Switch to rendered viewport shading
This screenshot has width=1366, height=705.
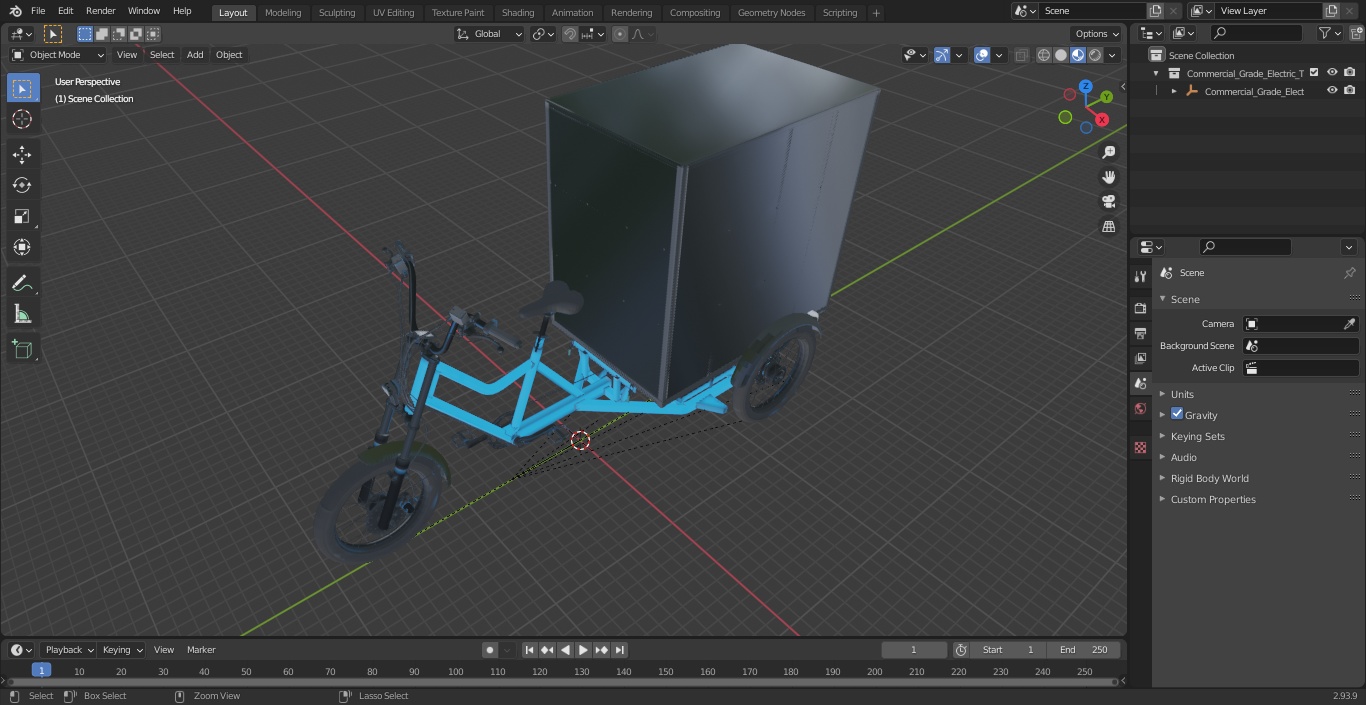point(1095,55)
